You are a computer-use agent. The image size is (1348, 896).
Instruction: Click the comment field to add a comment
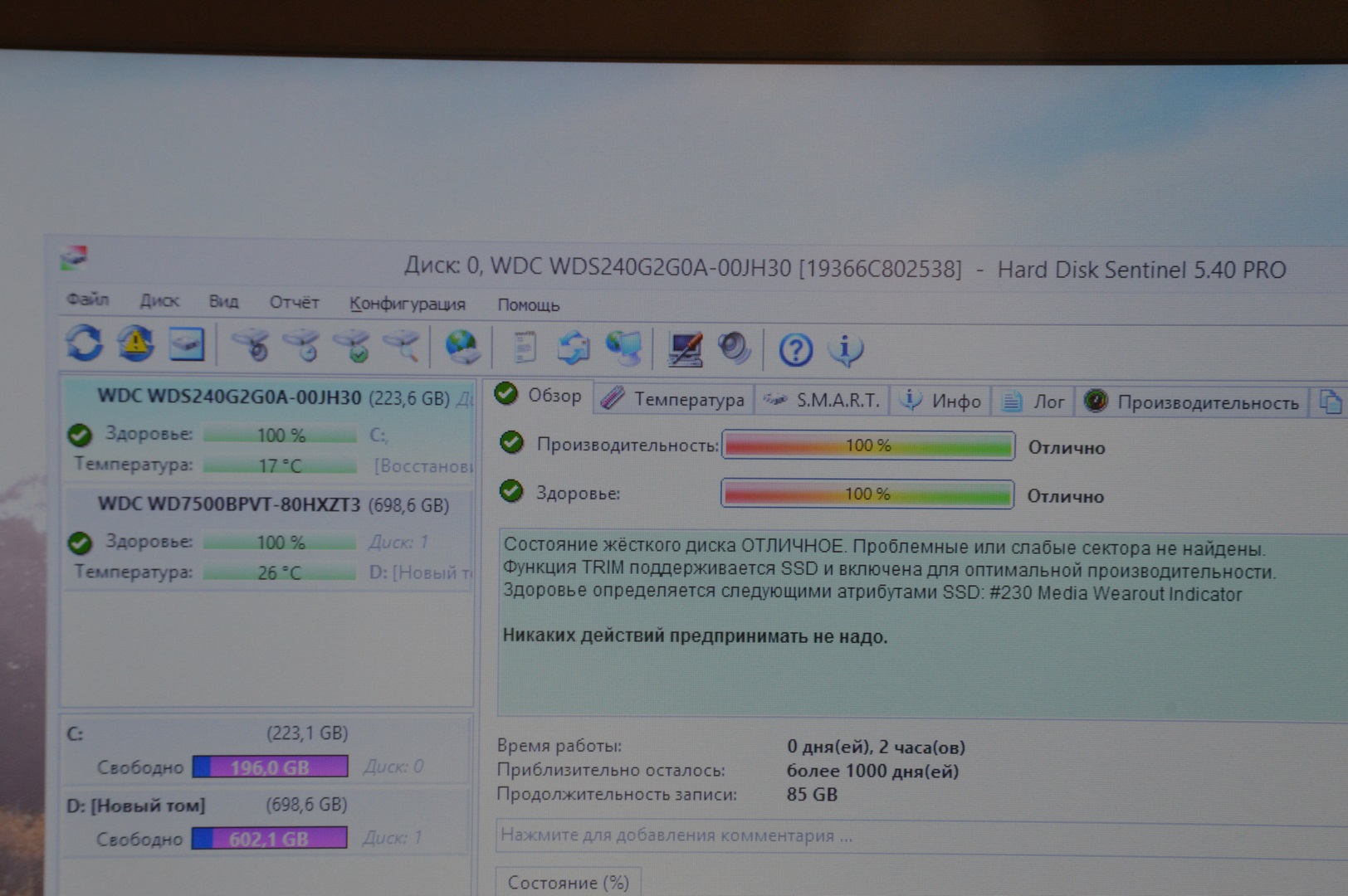coord(830,835)
